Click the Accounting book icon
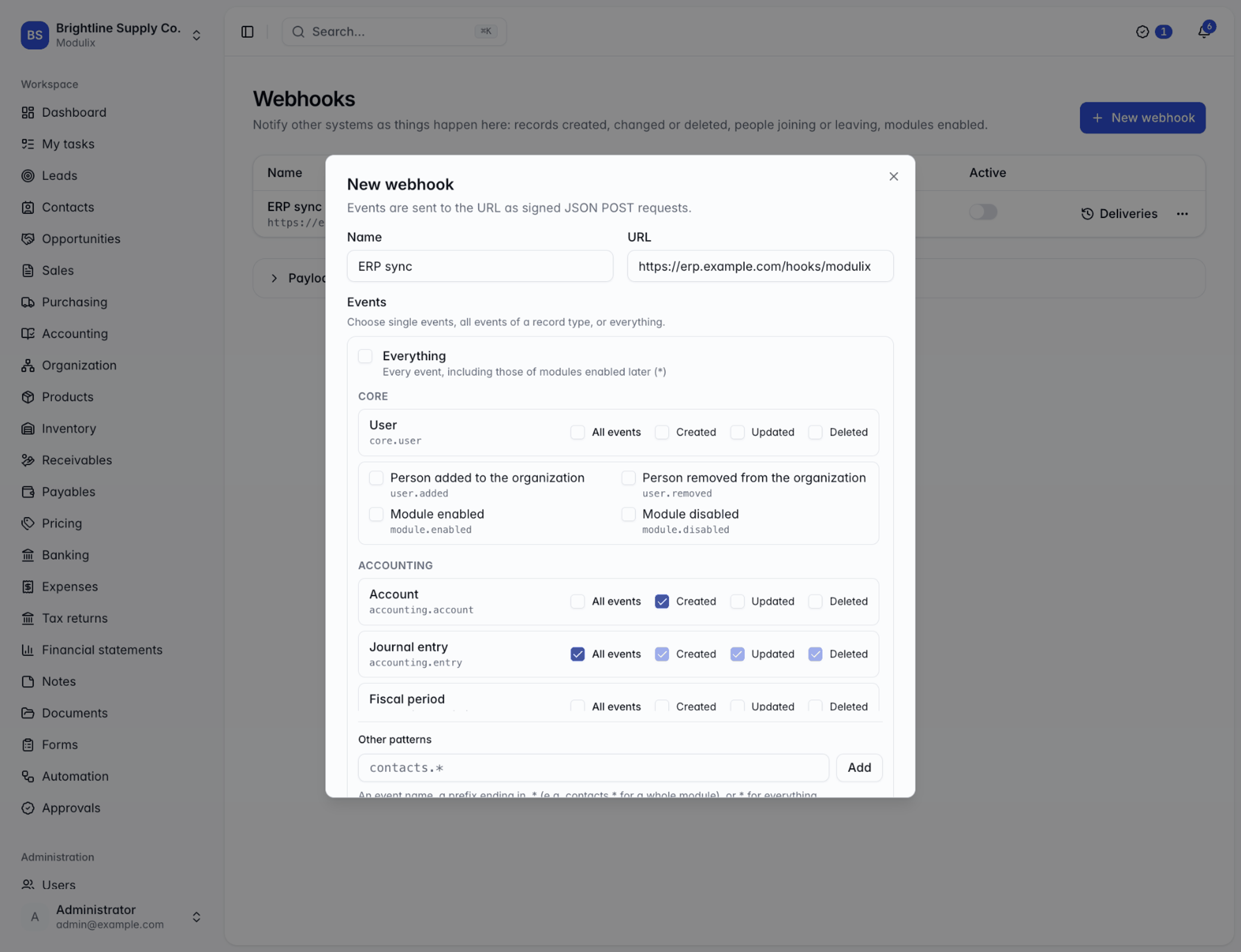Image resolution: width=1241 pixels, height=952 pixels. tap(28, 334)
